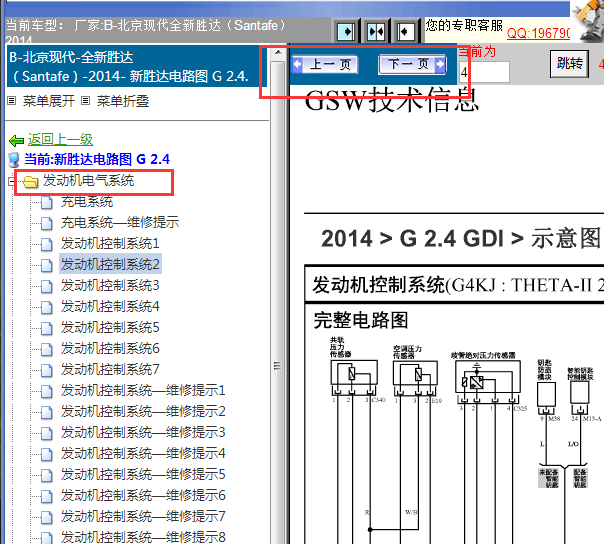Click page icon beside 发动机控制系统7
604x544 pixels.
(47, 370)
